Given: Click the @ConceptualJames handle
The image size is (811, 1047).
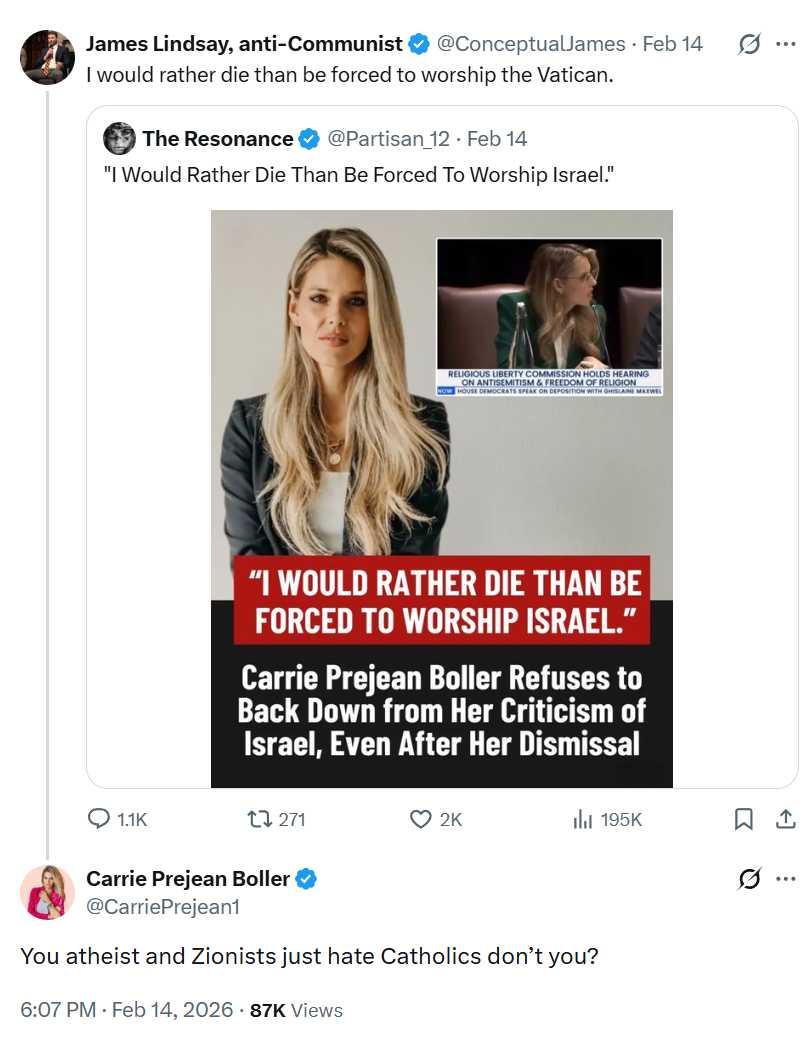Looking at the screenshot, I should 531,44.
